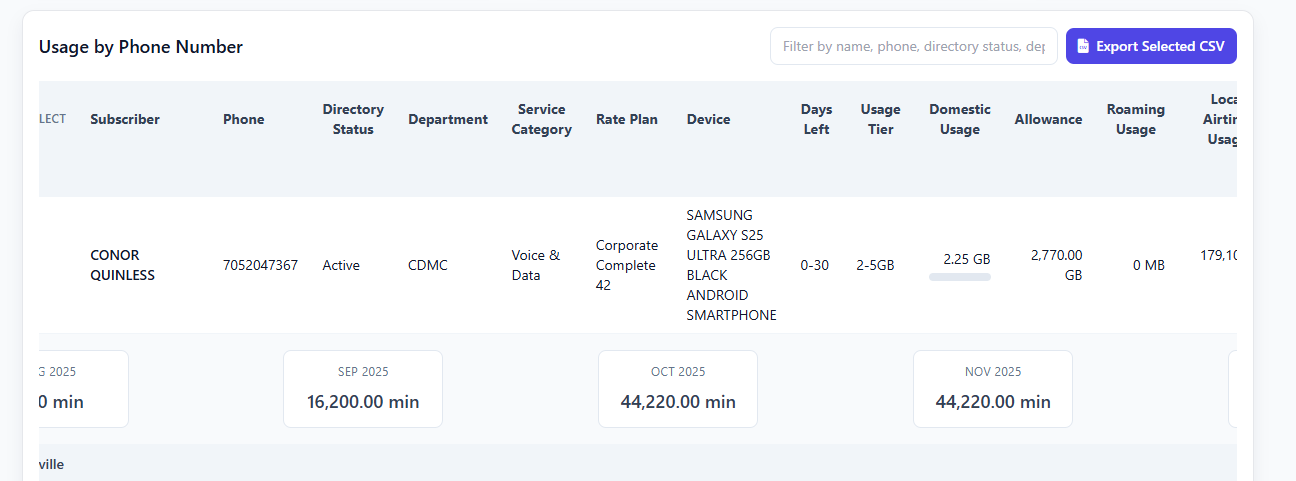Click the Rate Plan column header
This screenshot has width=1296, height=481.
pos(627,119)
